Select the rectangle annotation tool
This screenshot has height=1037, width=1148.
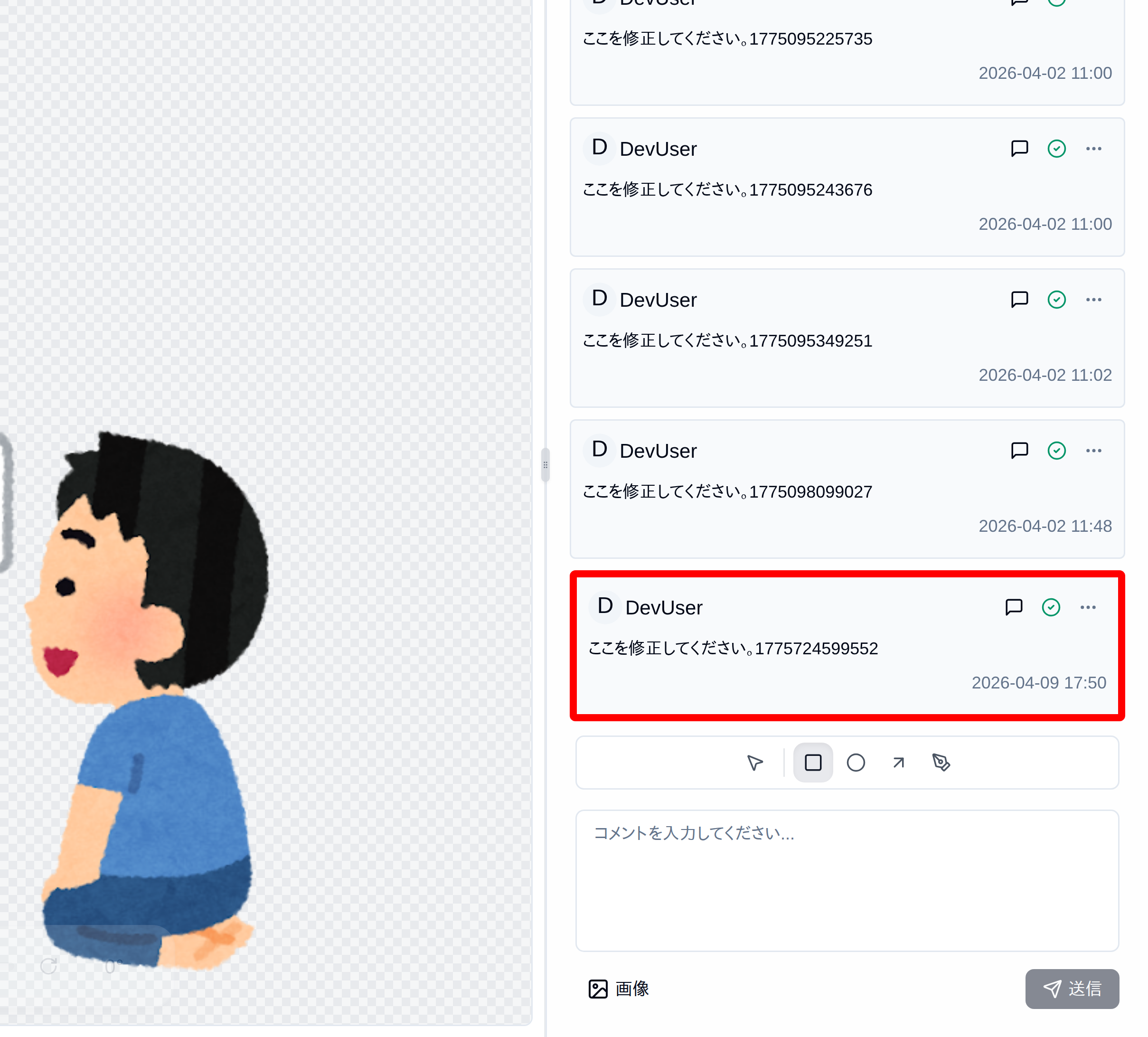pos(813,763)
